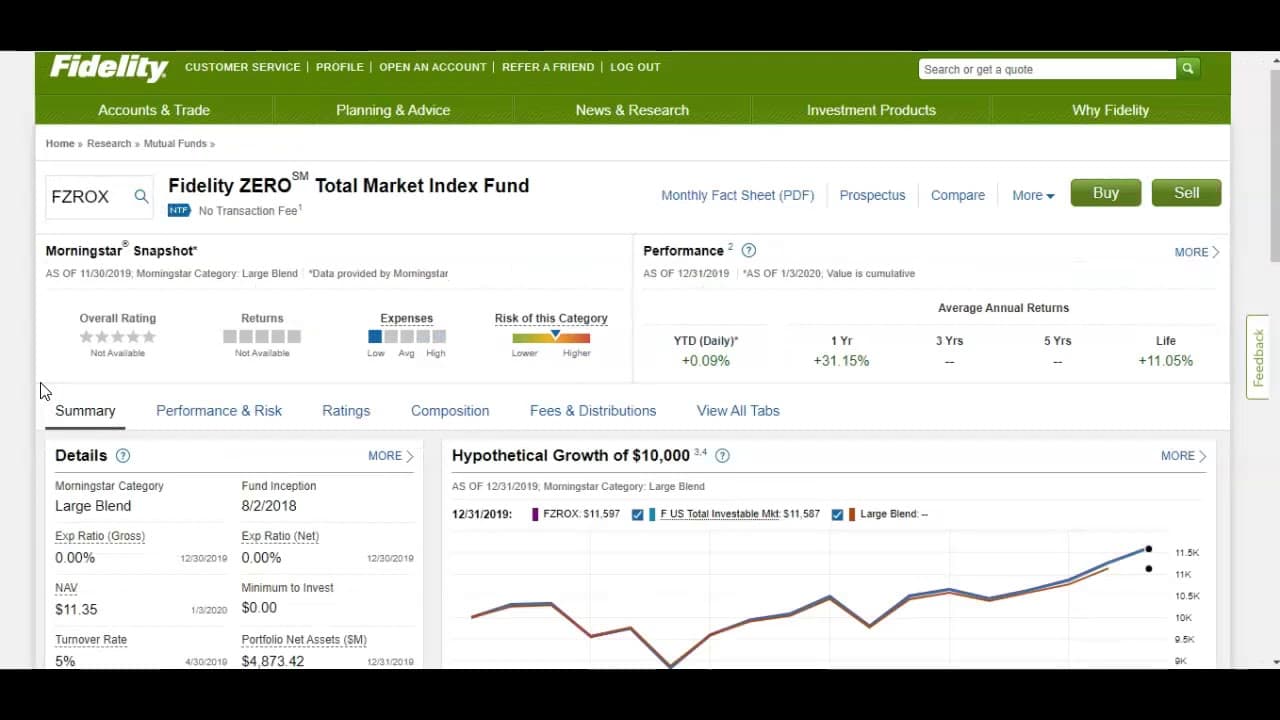Switch to Performance & Risk tab
The width and height of the screenshot is (1280, 720).
click(x=219, y=411)
